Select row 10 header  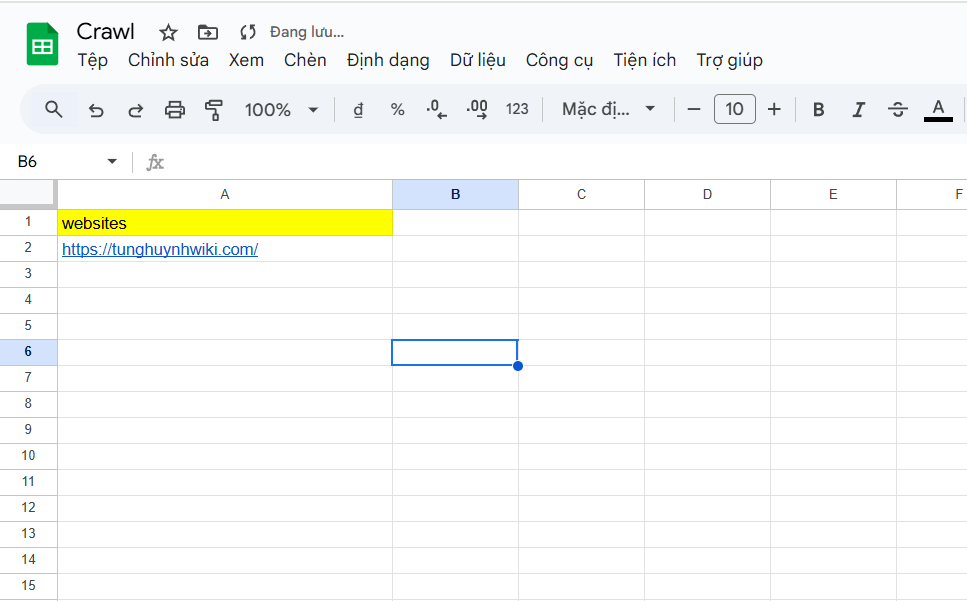(28, 456)
